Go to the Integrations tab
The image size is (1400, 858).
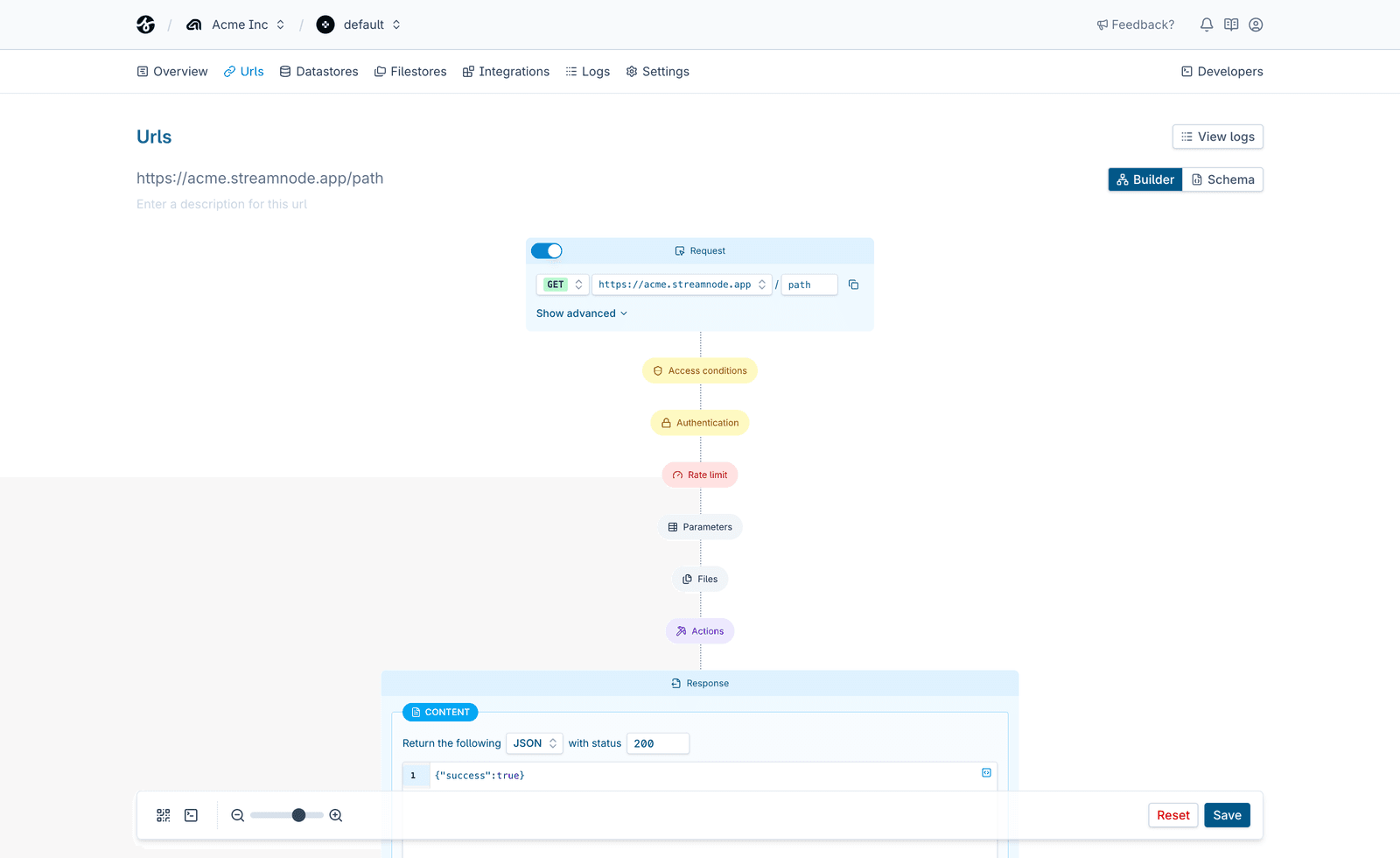506,72
